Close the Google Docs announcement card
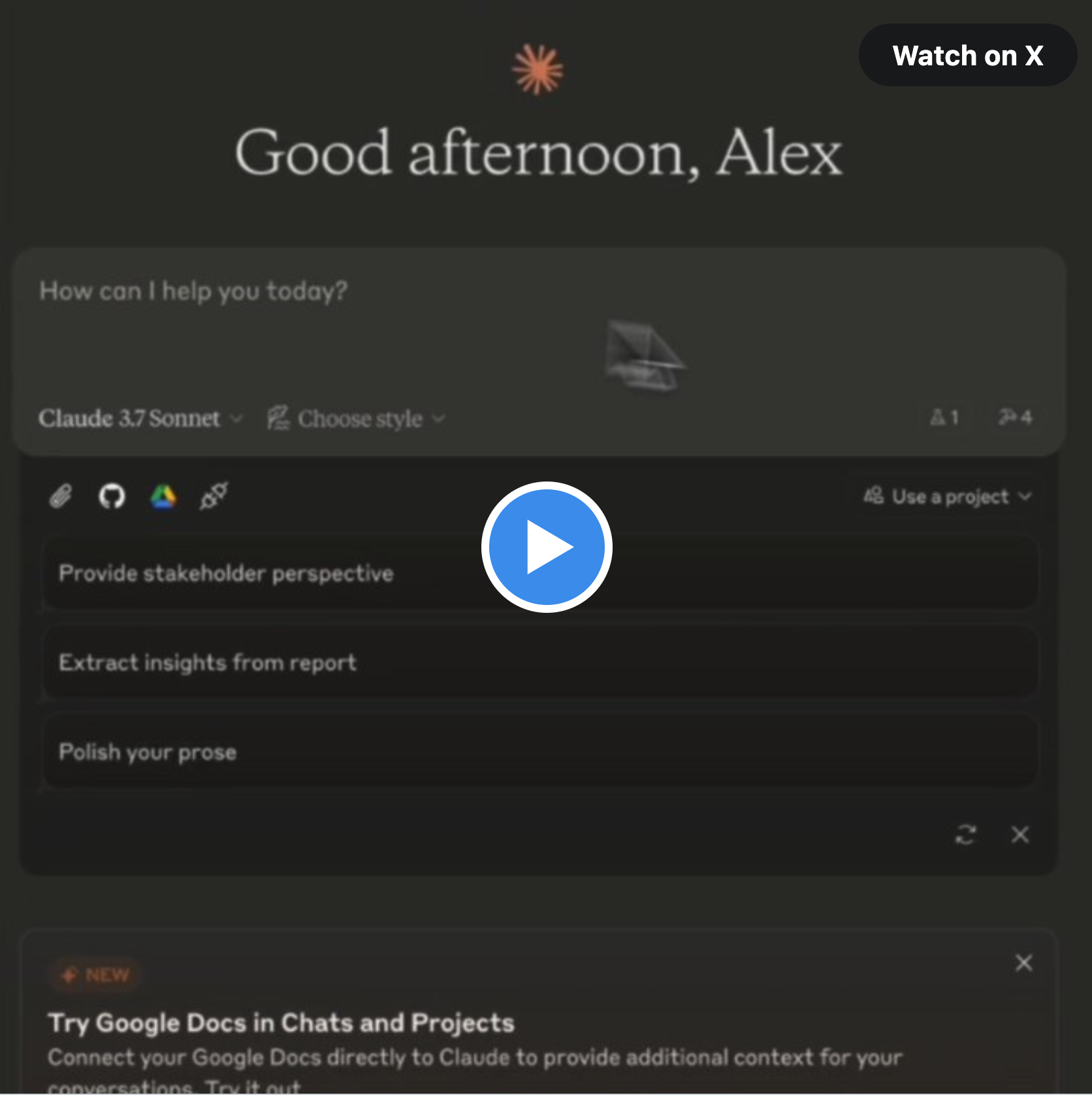Screen dimensions: 1092x1095 [x=1024, y=962]
